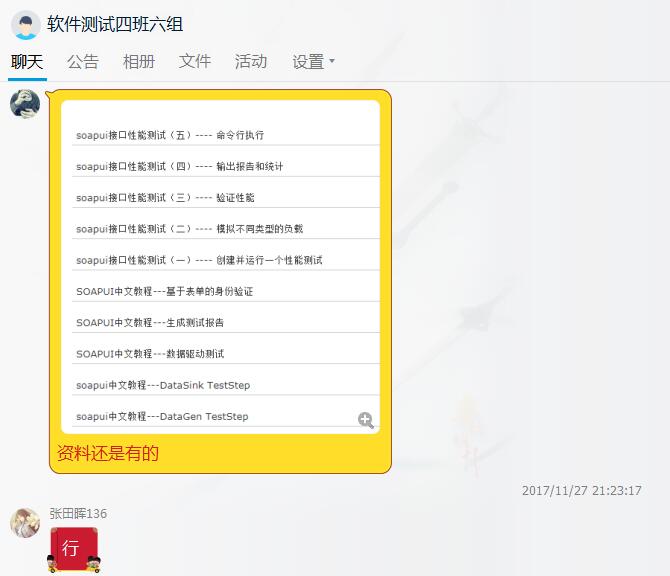Click the sender name 张田晖136
This screenshot has width=670, height=576.
coord(78,513)
